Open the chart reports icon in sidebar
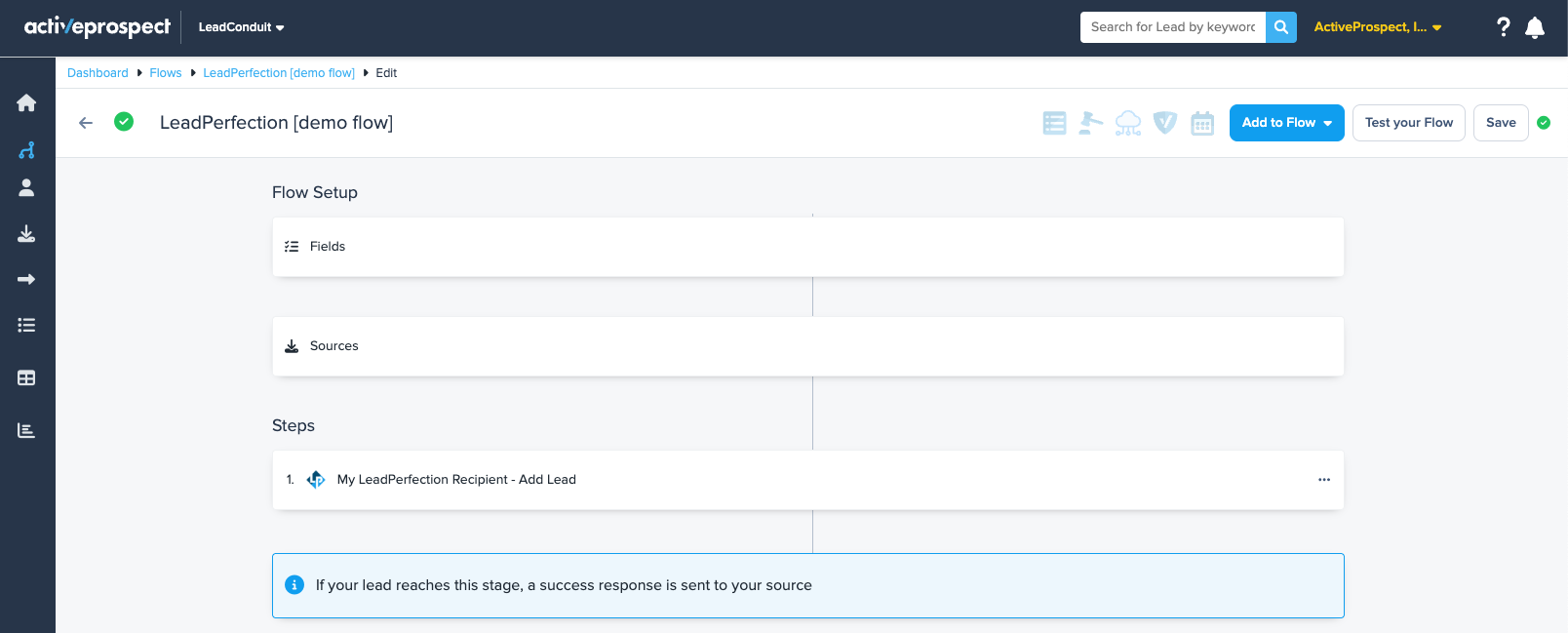This screenshot has height=633, width=1568. pos(26,430)
